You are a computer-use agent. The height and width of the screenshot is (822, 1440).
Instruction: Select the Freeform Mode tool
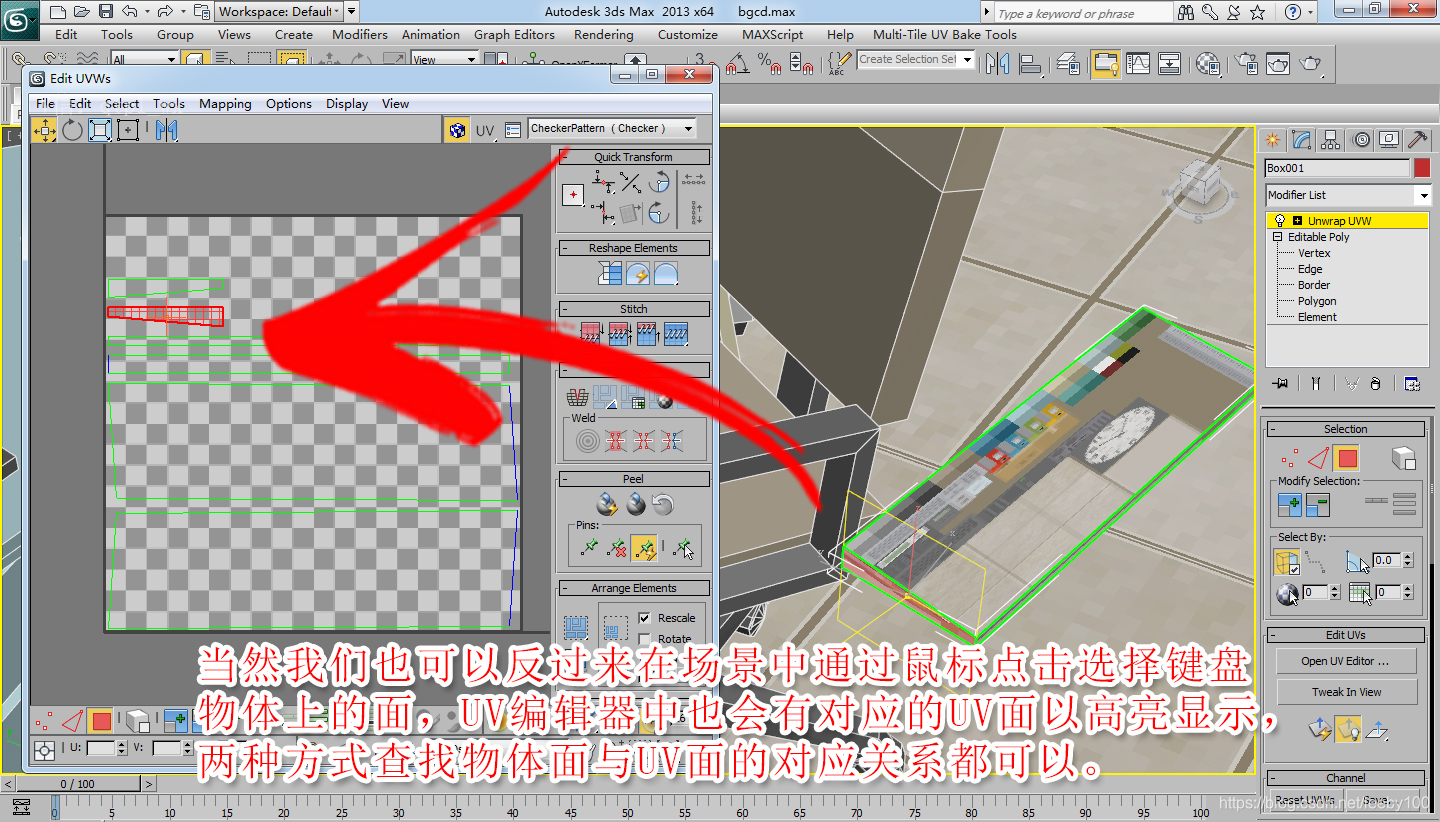(x=128, y=130)
